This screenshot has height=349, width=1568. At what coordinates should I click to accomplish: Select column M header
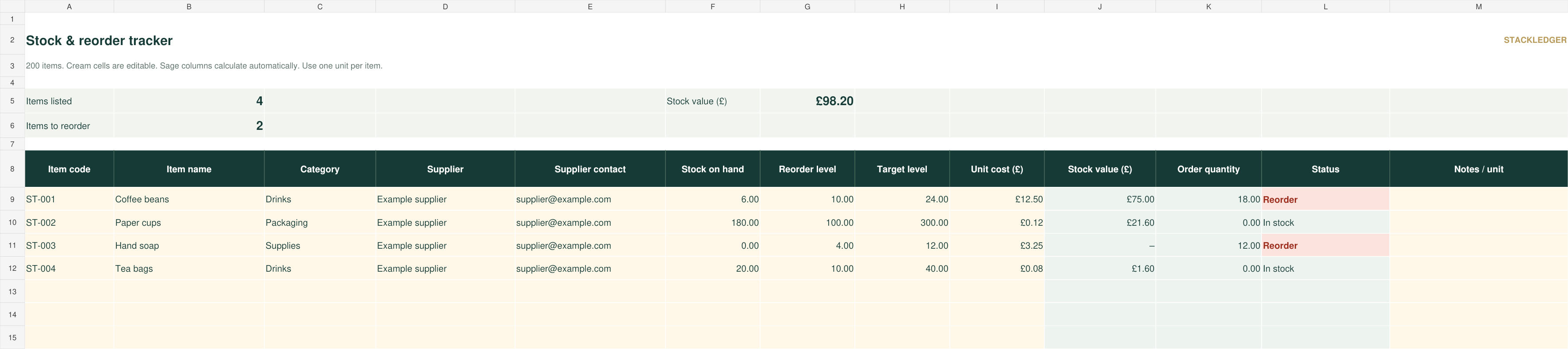tap(1479, 6)
